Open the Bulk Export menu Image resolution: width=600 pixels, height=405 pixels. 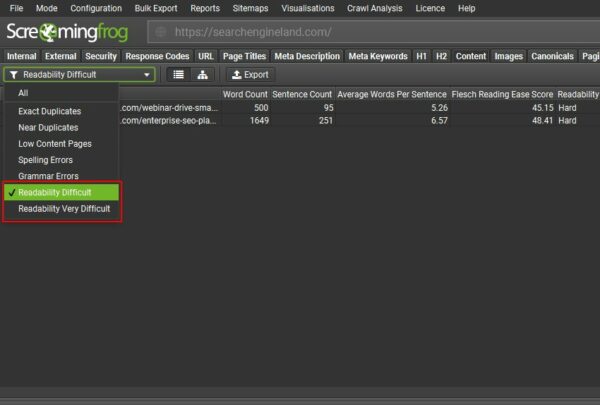click(x=155, y=8)
